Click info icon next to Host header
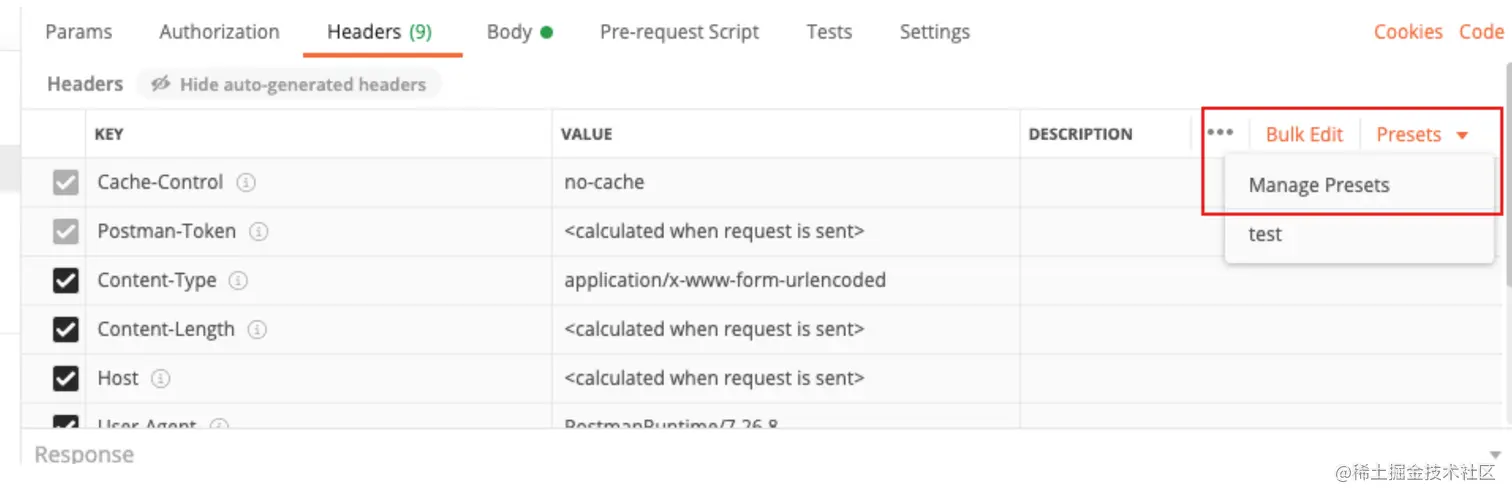The image size is (1512, 499). pos(160,379)
